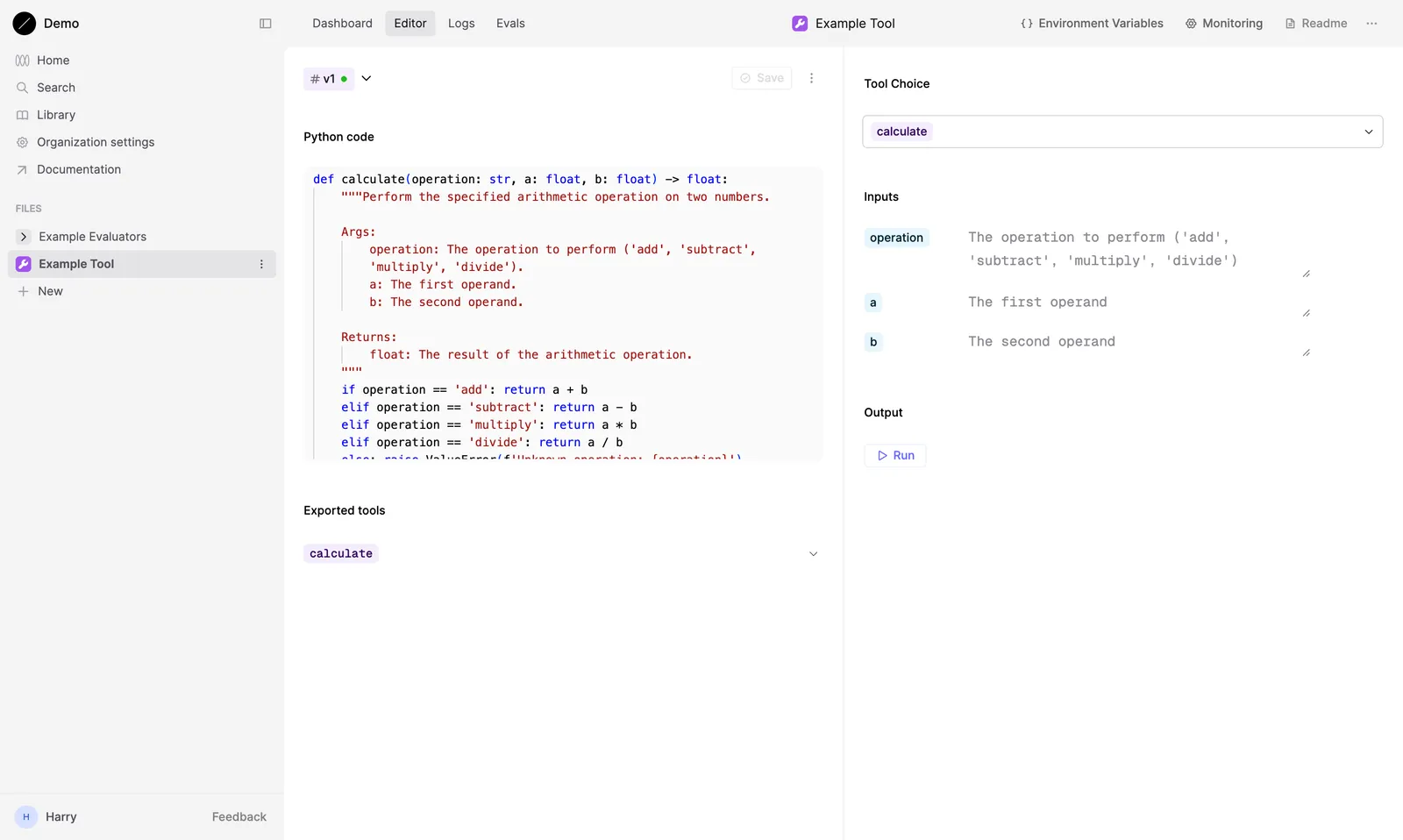Click the operation parameter label
The height and width of the screenshot is (840, 1403).
[x=896, y=238]
